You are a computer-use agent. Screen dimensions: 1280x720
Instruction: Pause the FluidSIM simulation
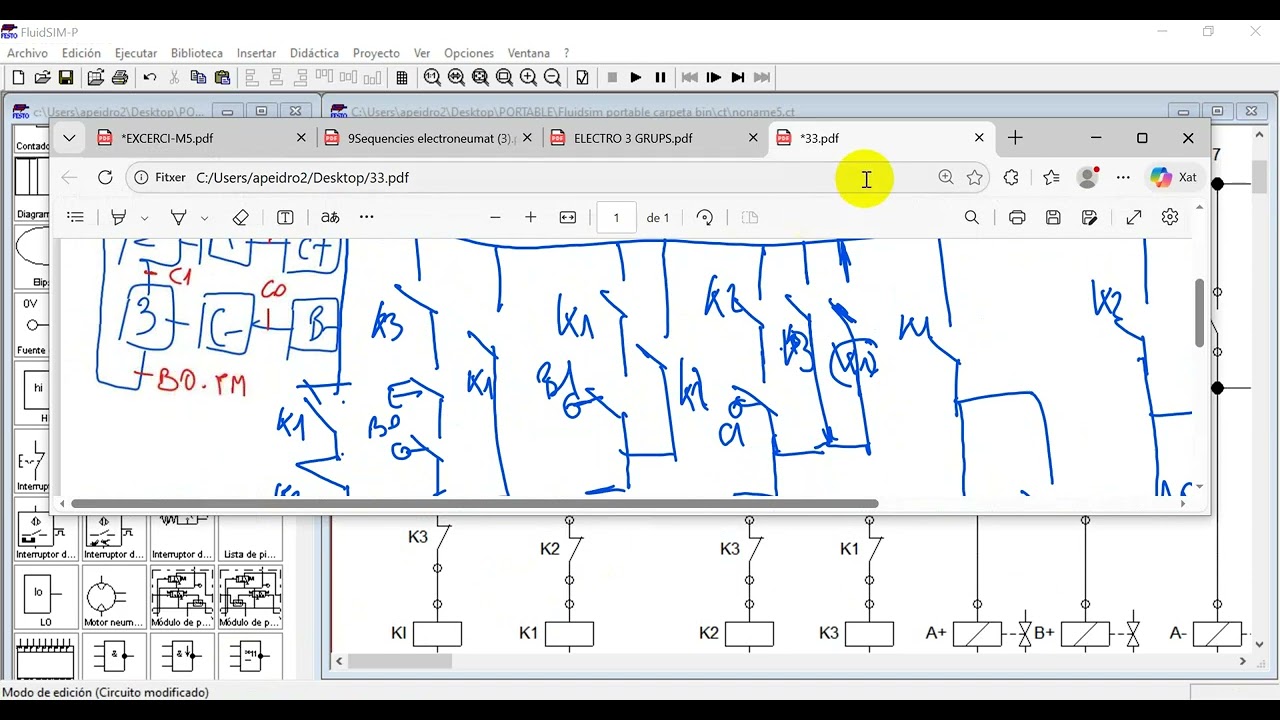(x=660, y=77)
